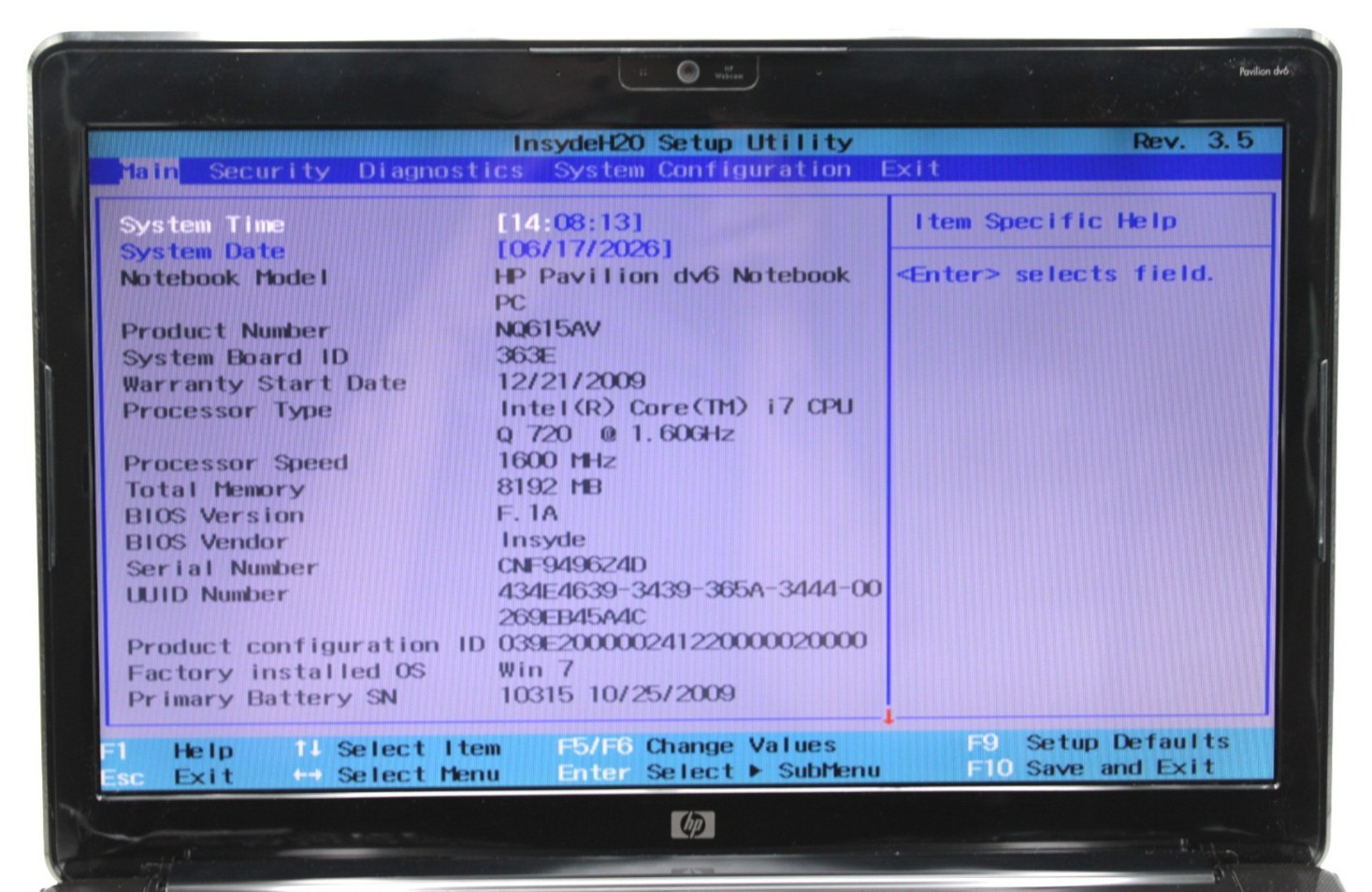The width and height of the screenshot is (1372, 892).
Task: Click the Factory installed OS label
Action: click(276, 672)
